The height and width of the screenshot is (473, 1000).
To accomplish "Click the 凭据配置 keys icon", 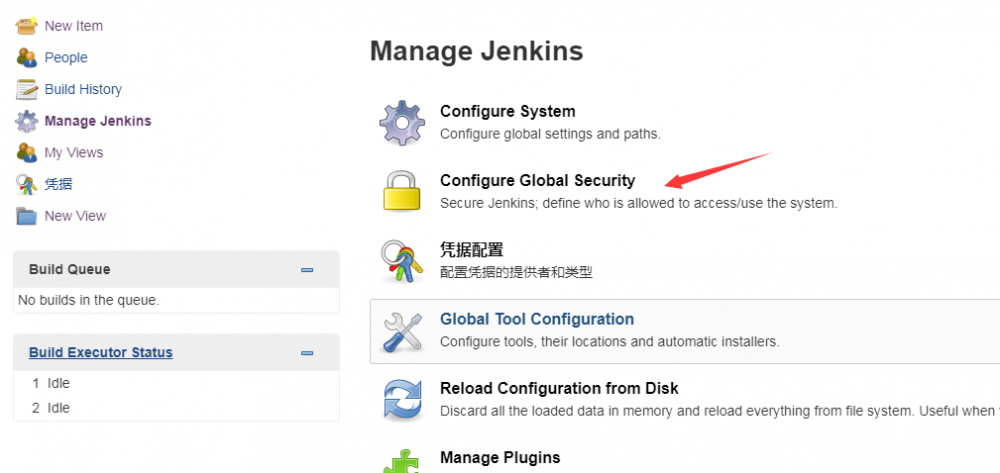I will tap(402, 261).
